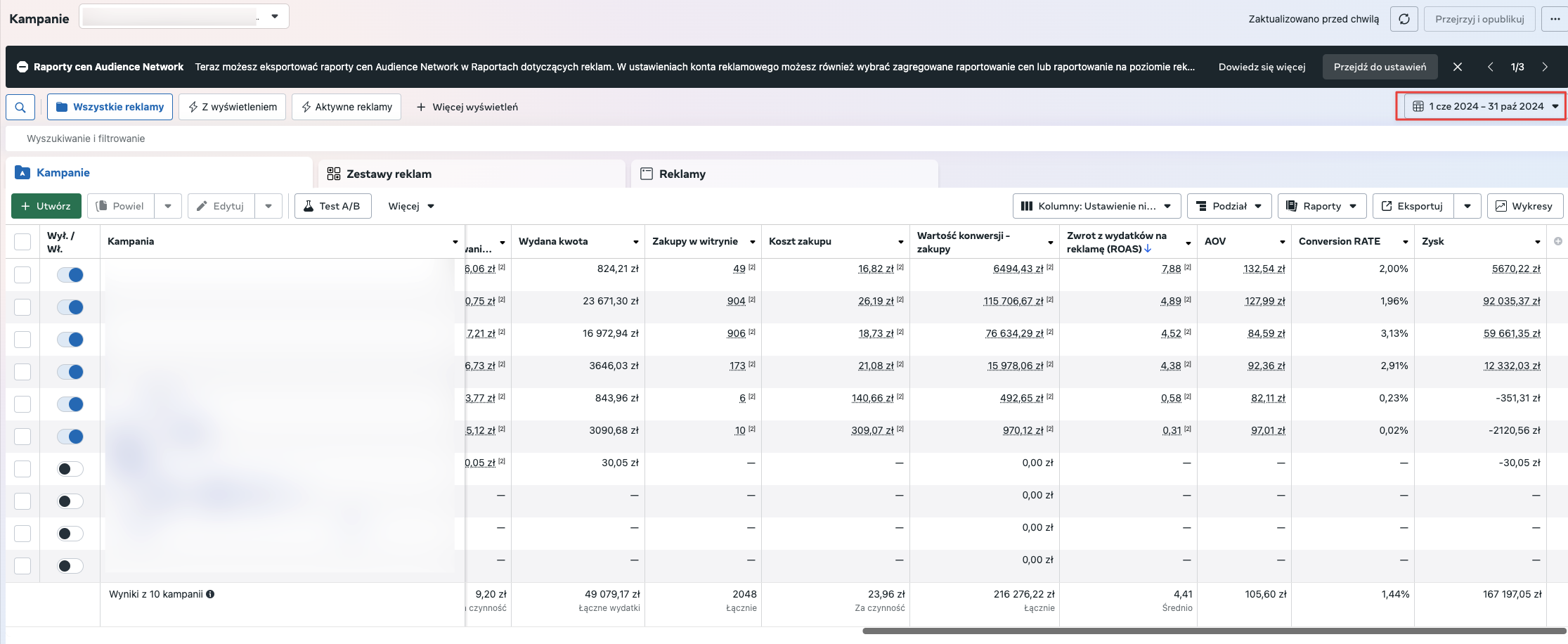Open Kampania column header menu
This screenshot has width=1568, height=644.
(455, 242)
